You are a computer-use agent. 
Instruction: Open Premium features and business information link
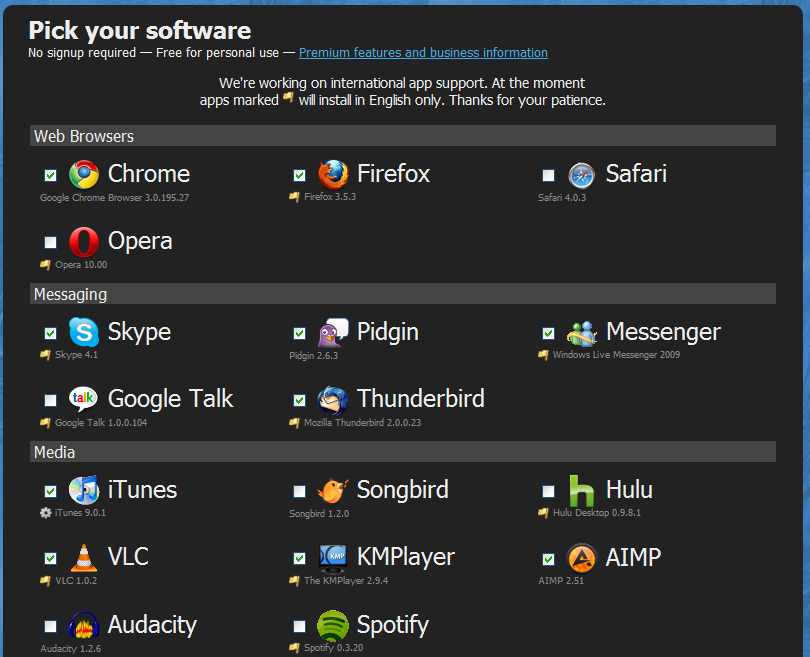423,53
